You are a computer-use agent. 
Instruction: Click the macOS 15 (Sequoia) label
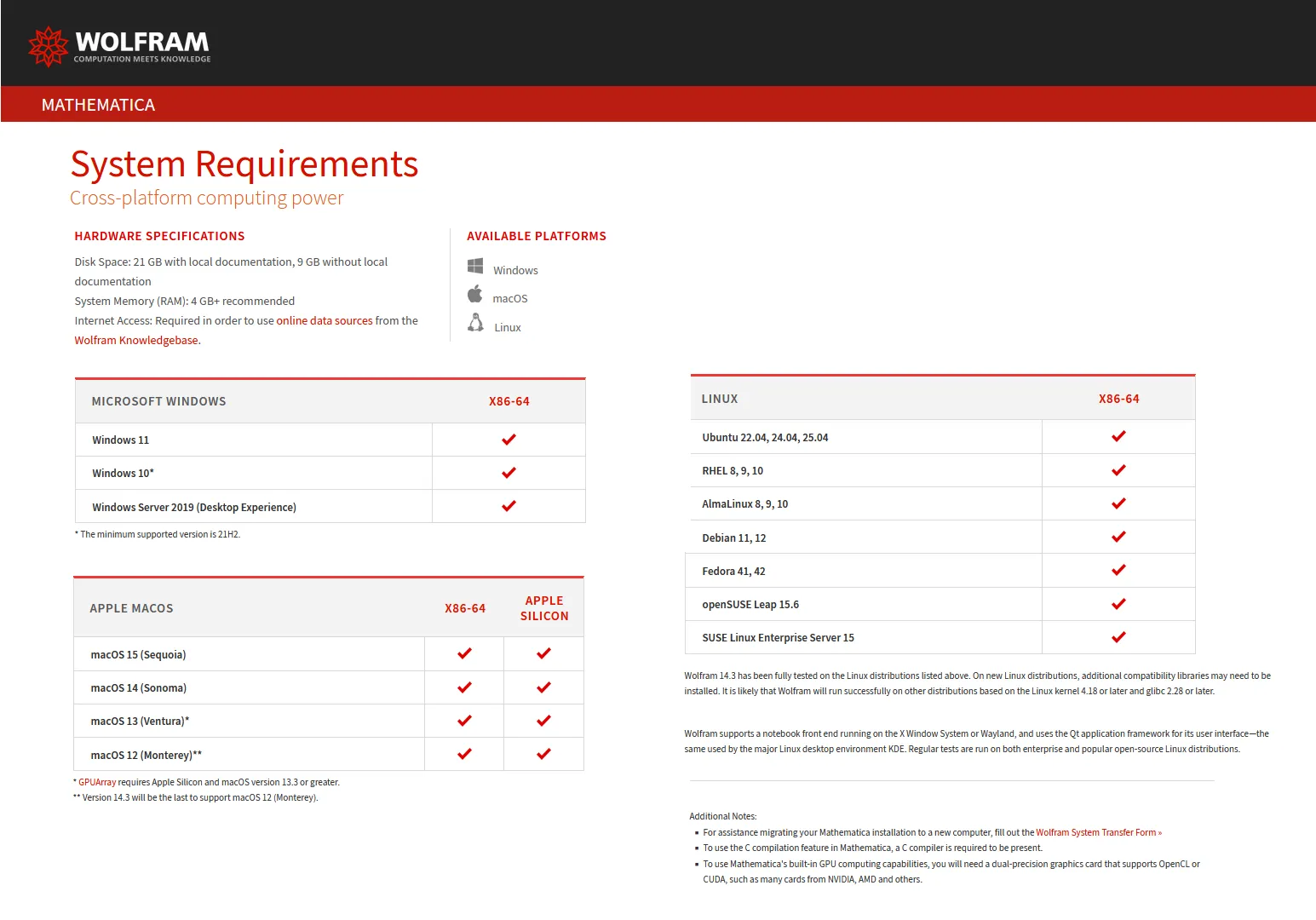pyautogui.click(x=138, y=654)
